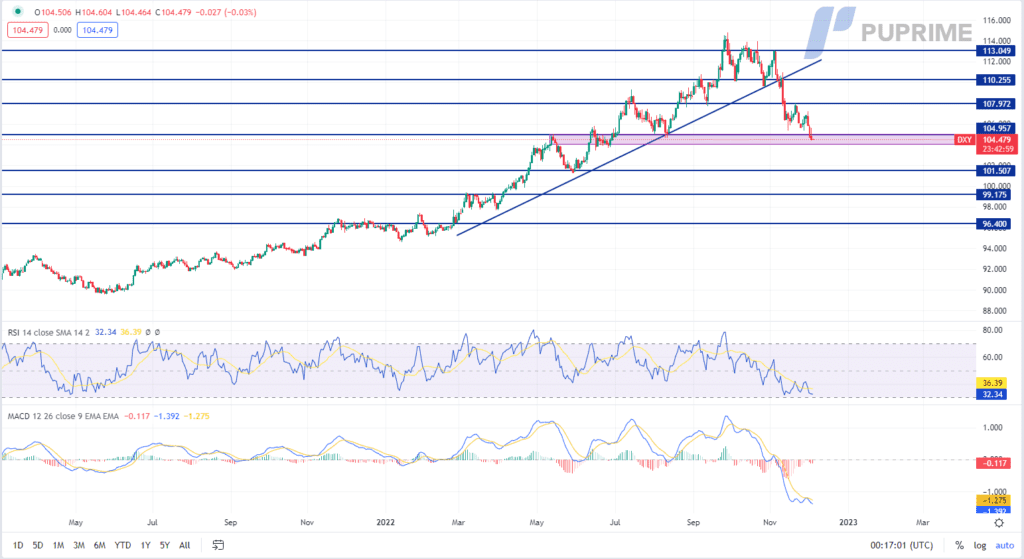1024x559 pixels.
Task: Click the 99.175 price level label
Action: click(994, 195)
